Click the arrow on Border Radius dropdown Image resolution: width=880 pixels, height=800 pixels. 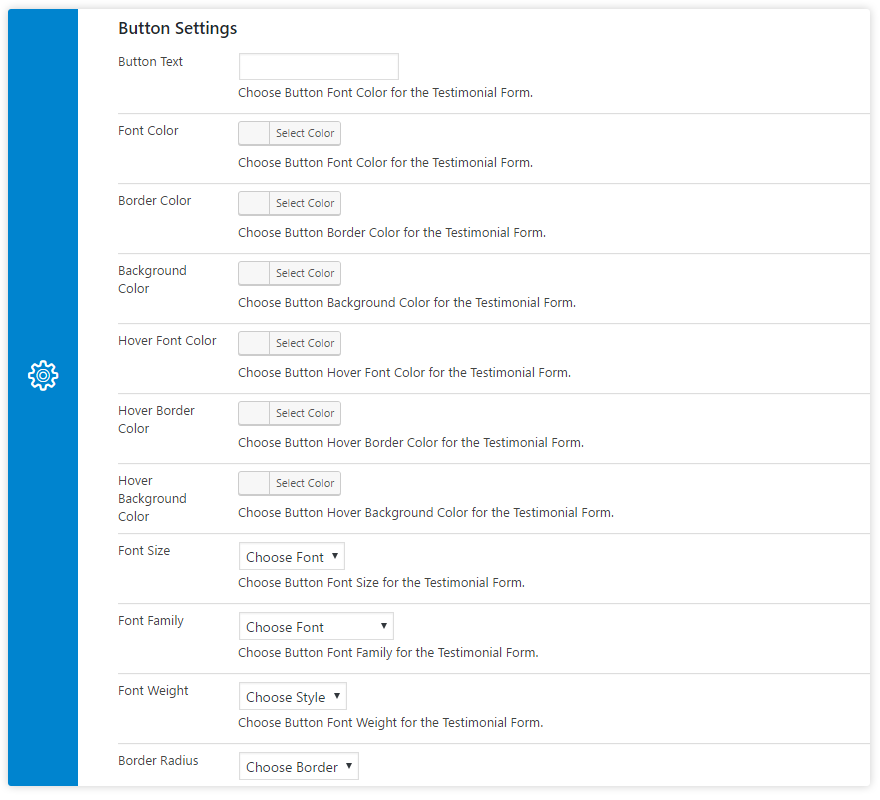[x=349, y=766]
